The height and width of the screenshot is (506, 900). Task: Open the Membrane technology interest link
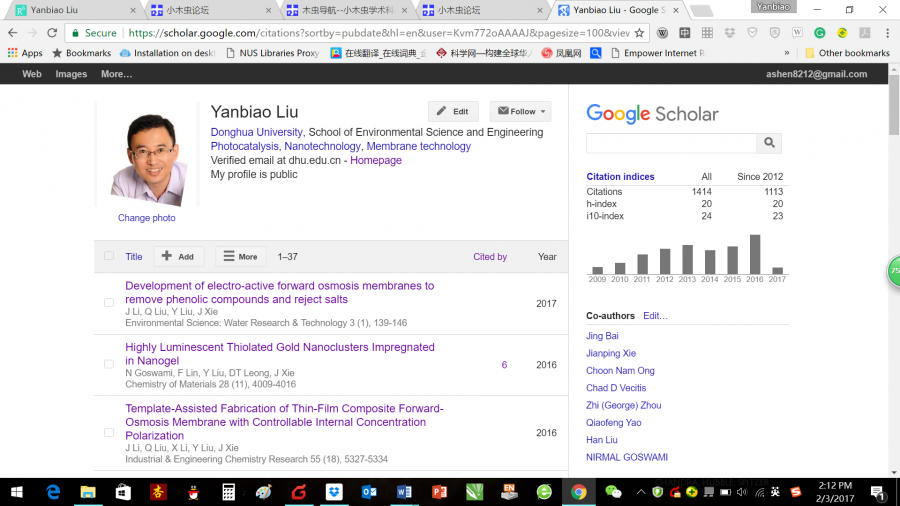418,146
